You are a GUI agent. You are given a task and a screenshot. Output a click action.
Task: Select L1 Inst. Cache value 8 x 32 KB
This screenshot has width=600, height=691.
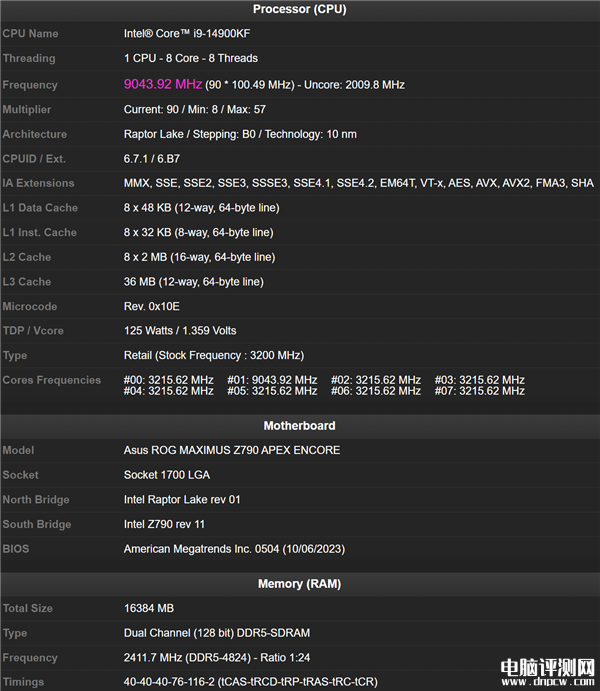[x=198, y=232]
